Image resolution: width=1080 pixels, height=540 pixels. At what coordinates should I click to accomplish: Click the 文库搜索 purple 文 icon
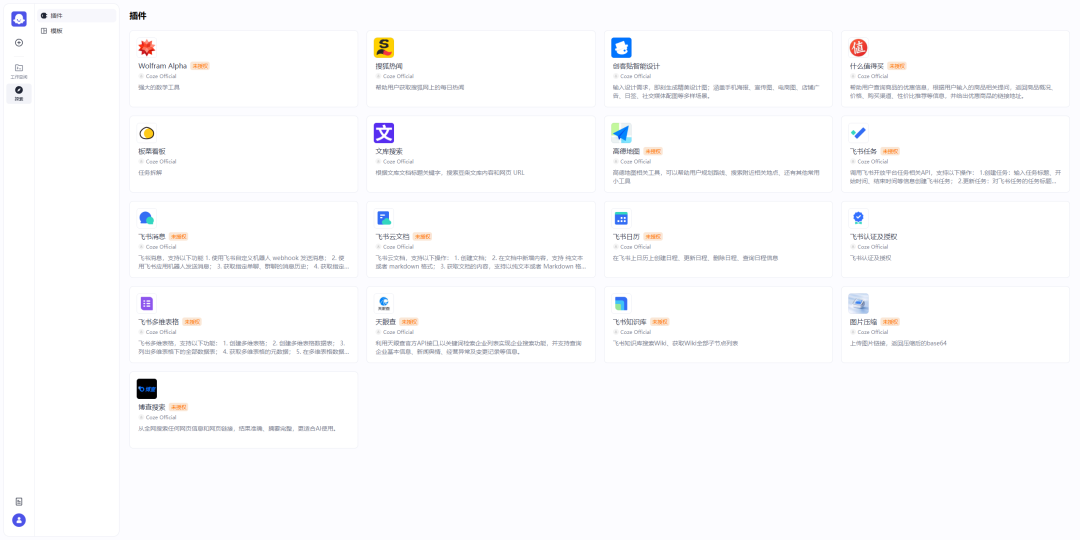click(384, 133)
